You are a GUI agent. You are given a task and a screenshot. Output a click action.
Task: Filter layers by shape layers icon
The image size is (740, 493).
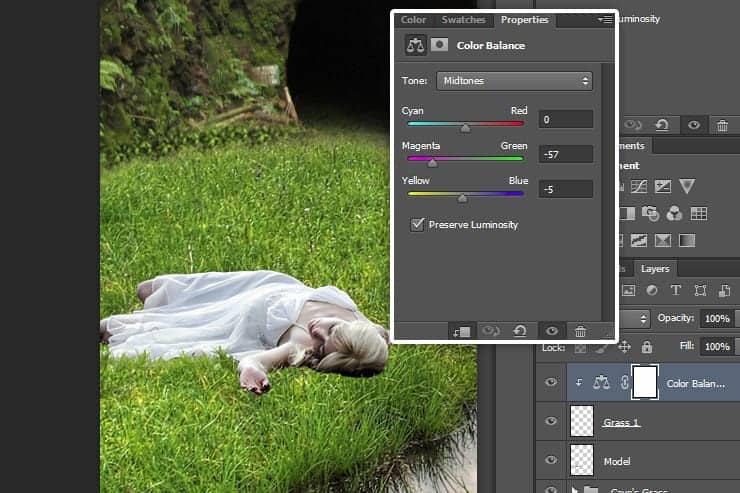point(700,290)
